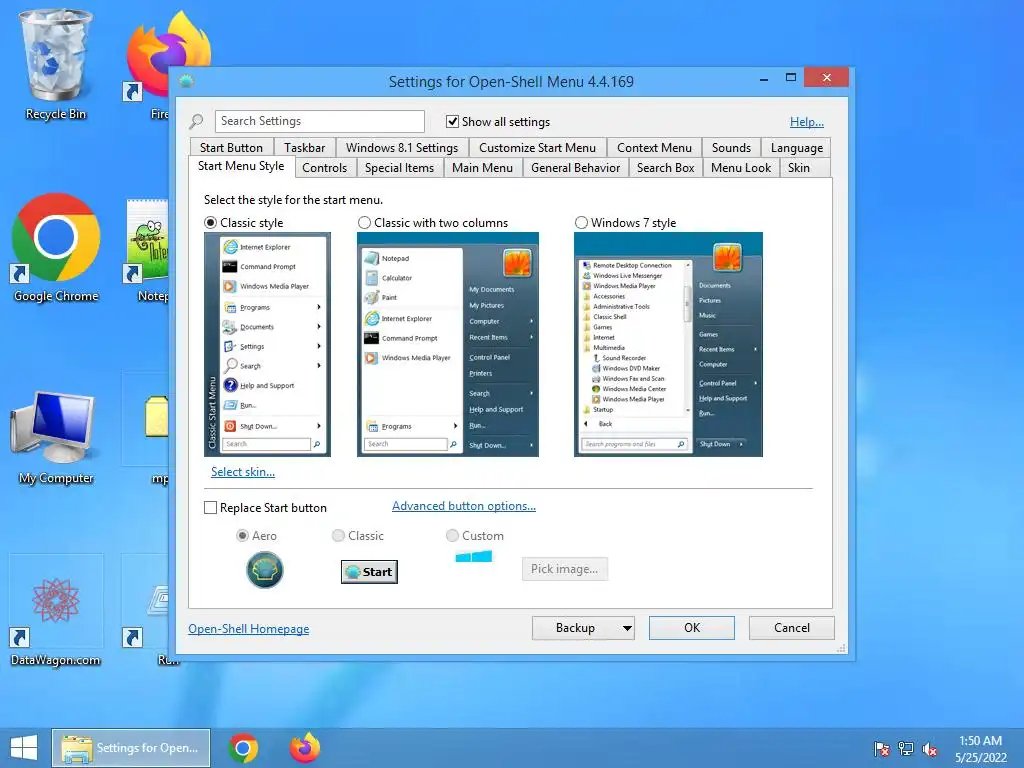Enable the Replace Start button checkbox
The width and height of the screenshot is (1024, 768).
point(210,507)
